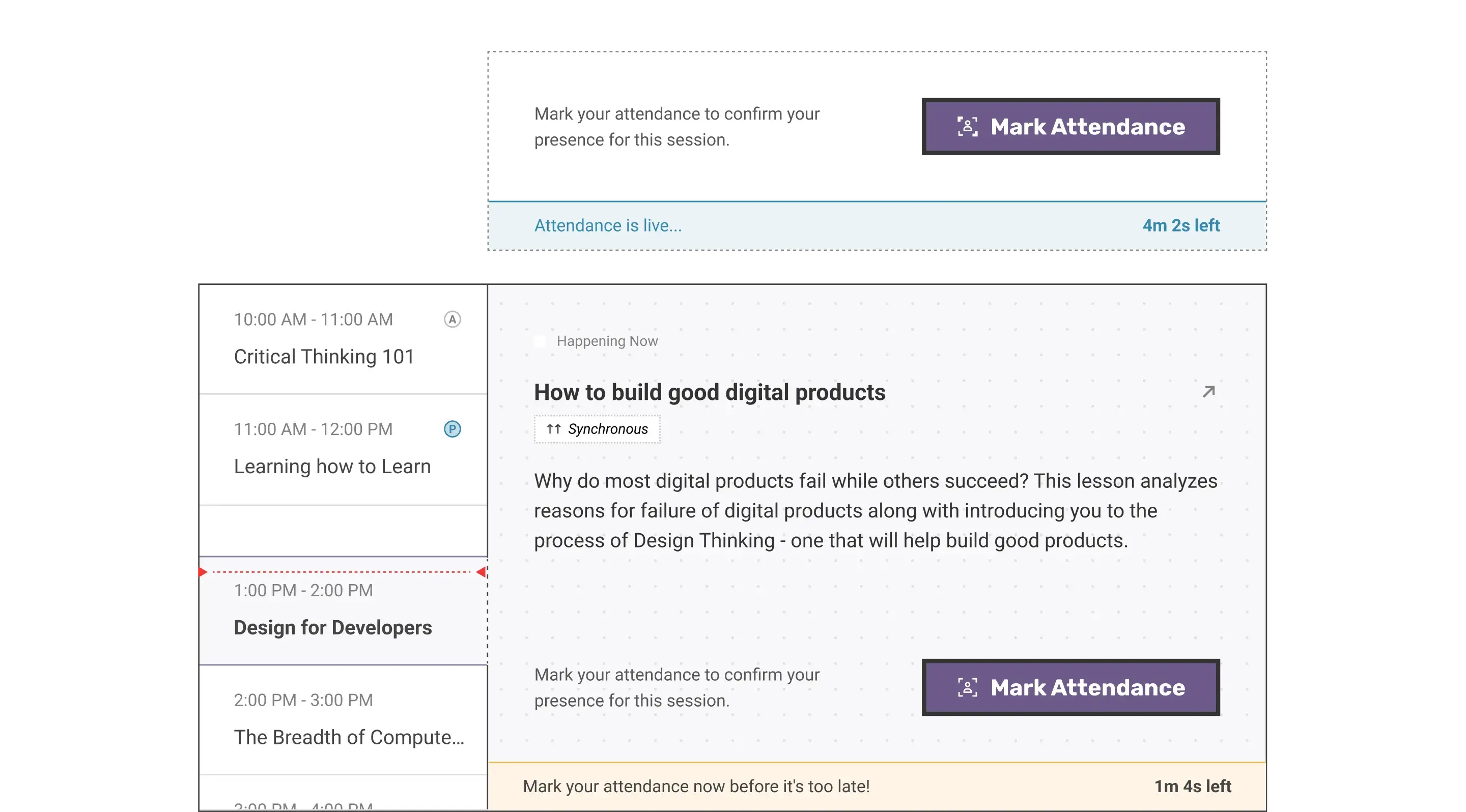Click the Attendance is live... status text

(608, 226)
